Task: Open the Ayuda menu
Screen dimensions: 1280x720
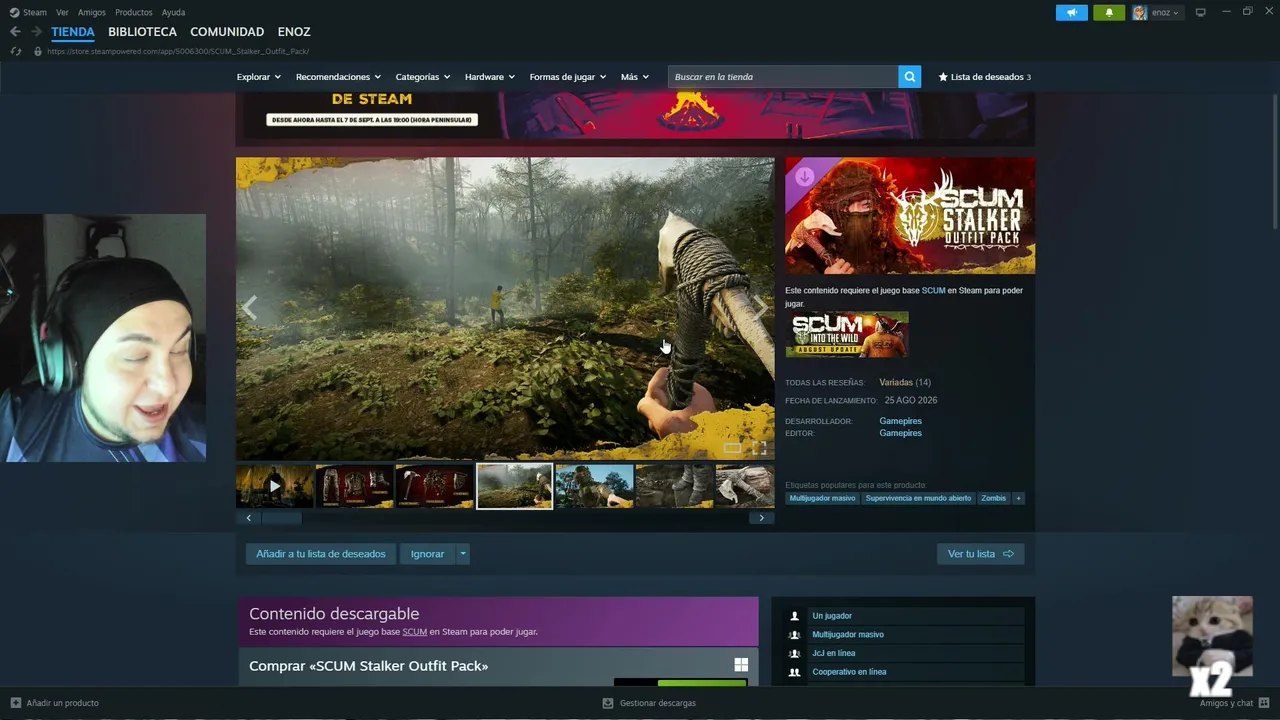Action: (173, 12)
